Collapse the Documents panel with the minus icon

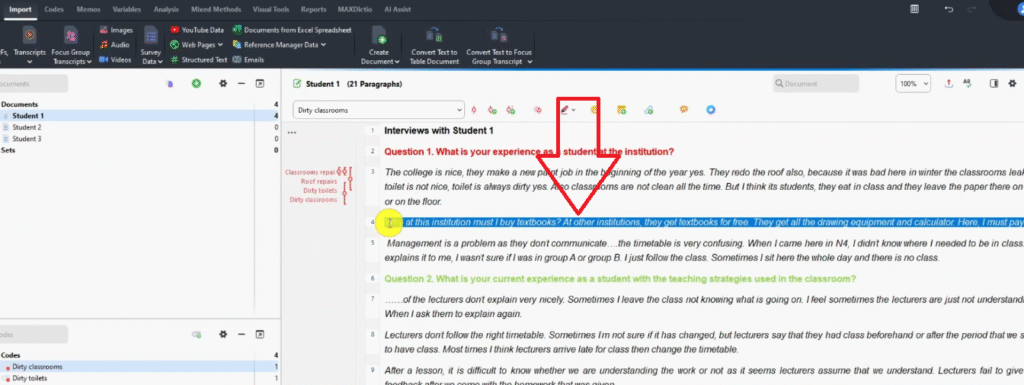tap(241, 84)
